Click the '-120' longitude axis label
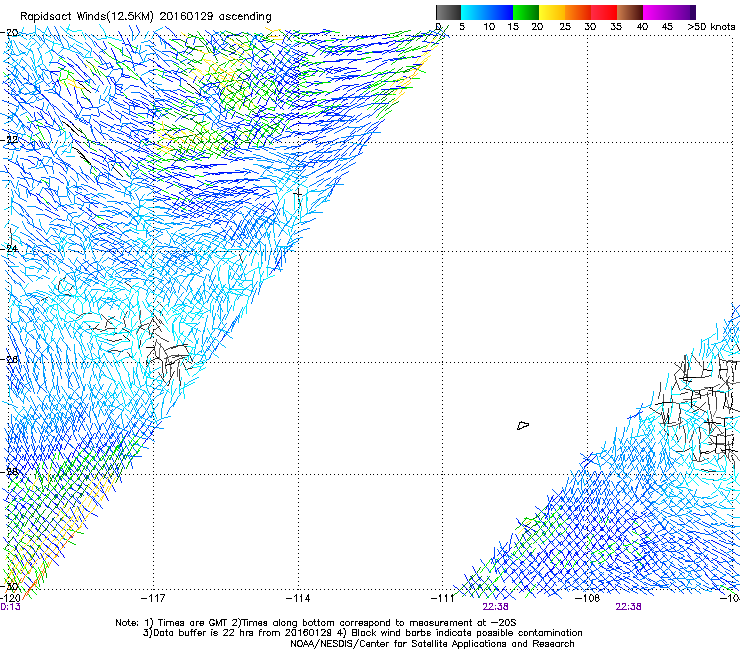The image size is (740, 650). click(x=10, y=599)
